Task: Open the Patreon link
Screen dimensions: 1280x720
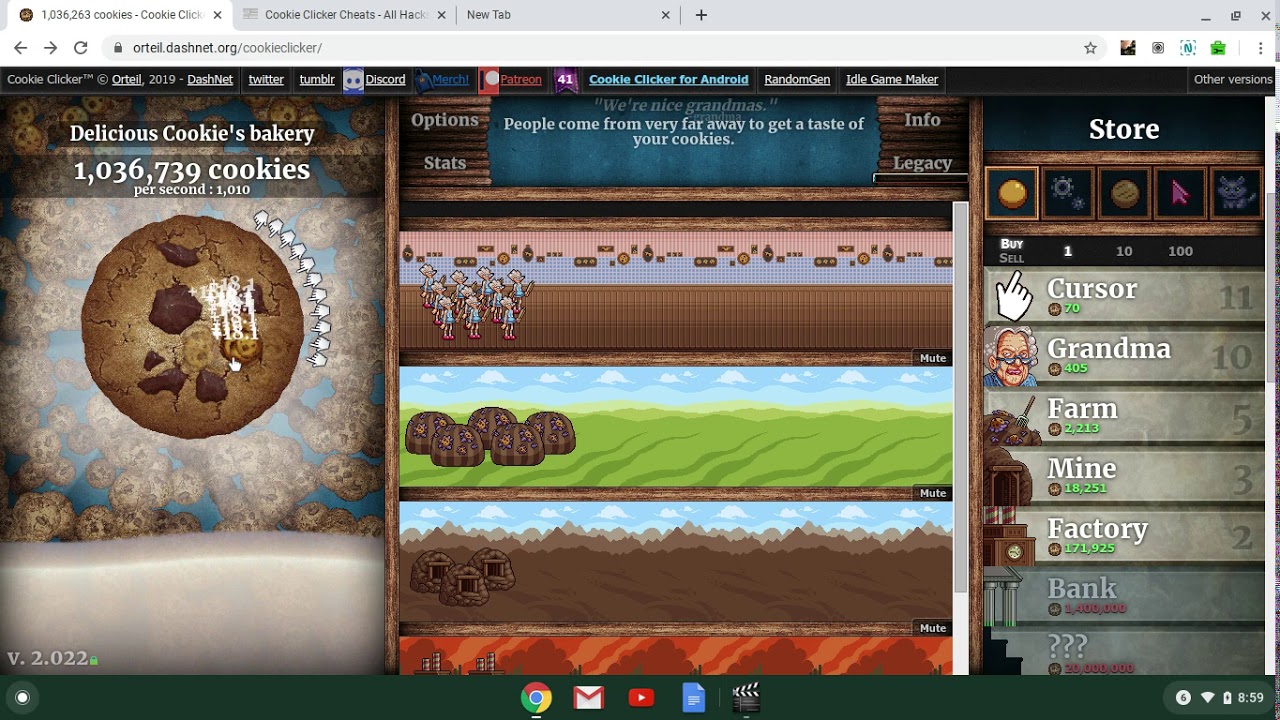Action: pyautogui.click(x=521, y=79)
